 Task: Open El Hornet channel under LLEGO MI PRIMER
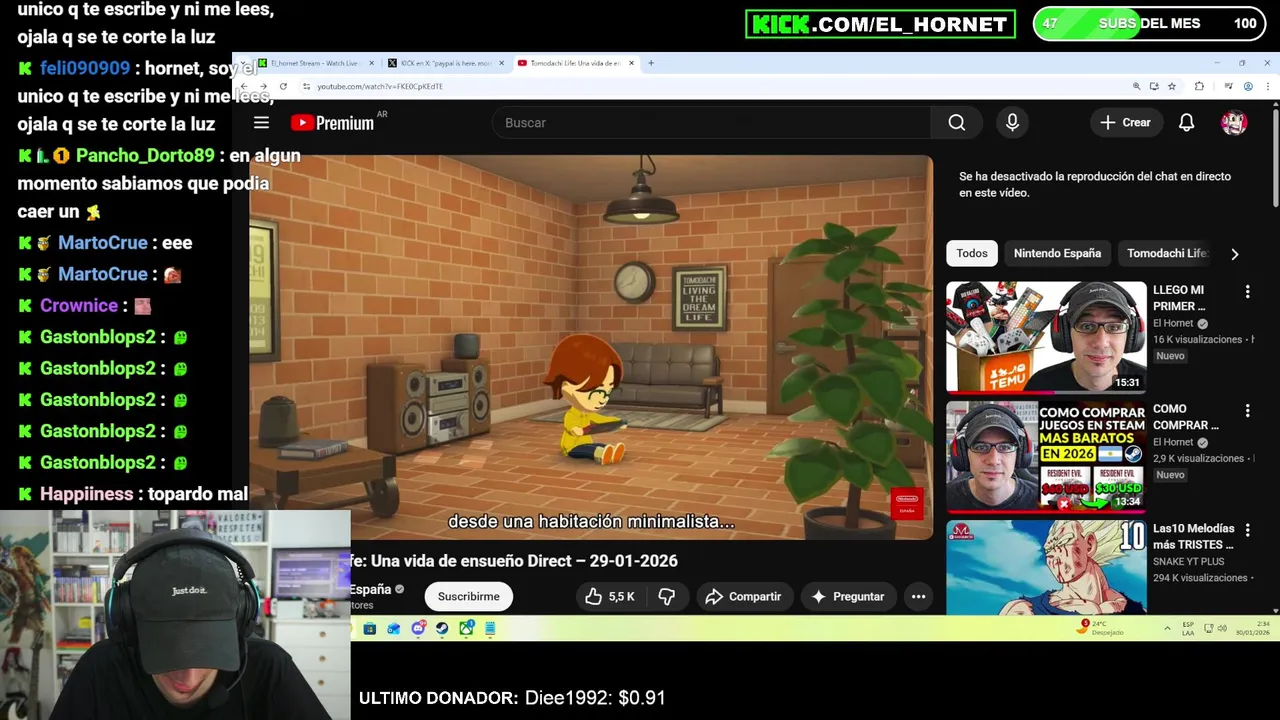pos(1173,323)
